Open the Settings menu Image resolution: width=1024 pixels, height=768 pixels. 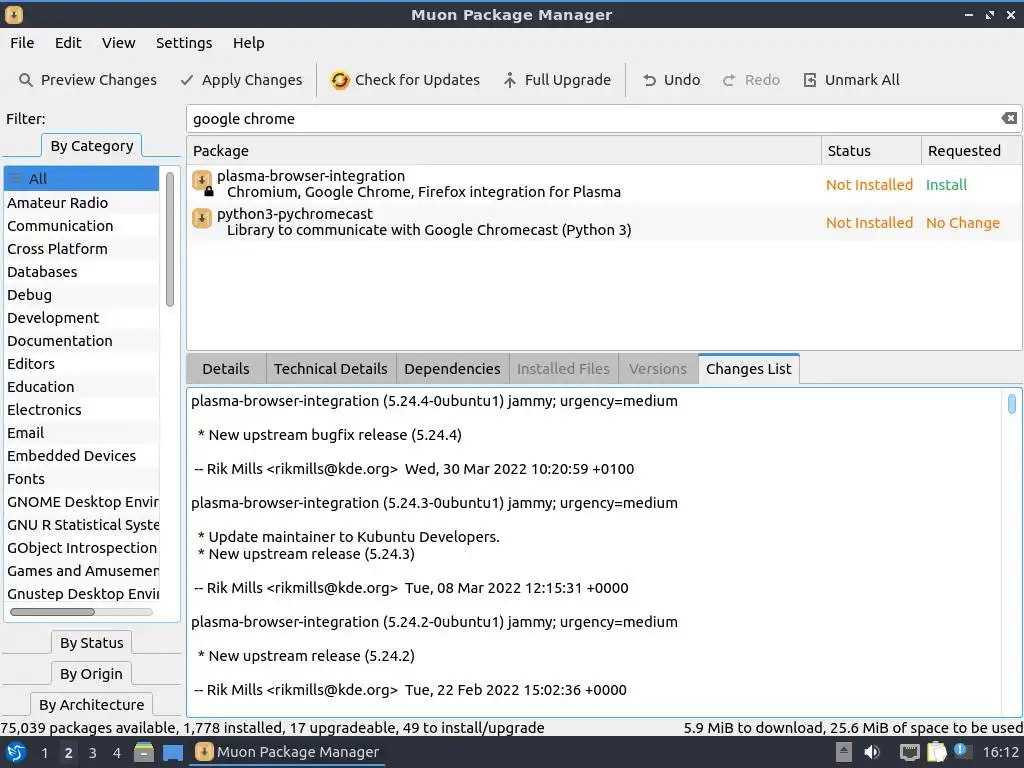click(x=184, y=42)
